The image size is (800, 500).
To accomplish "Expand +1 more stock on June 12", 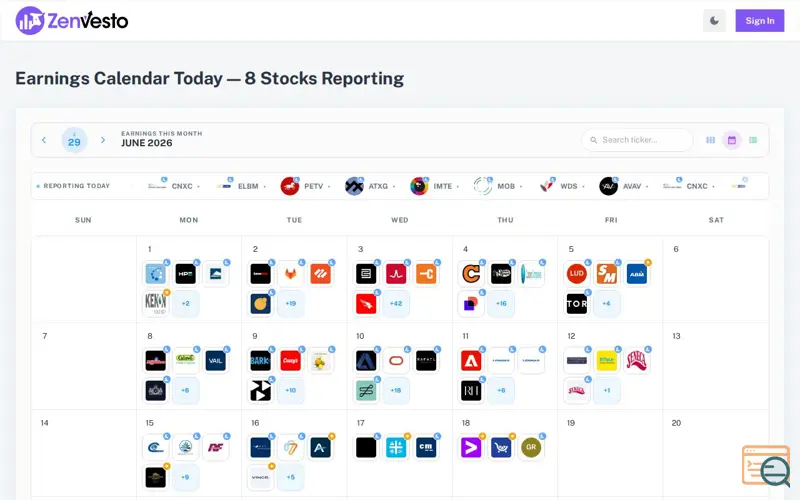I will 607,390.
